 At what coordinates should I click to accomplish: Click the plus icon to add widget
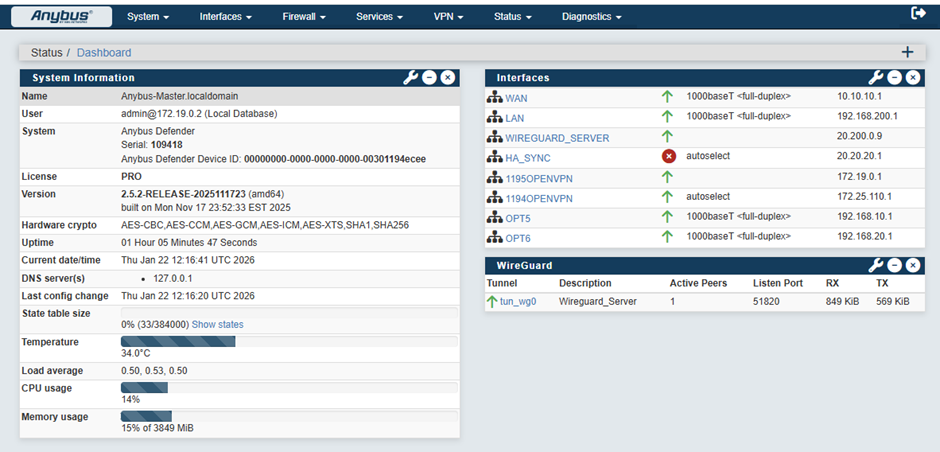[x=907, y=52]
